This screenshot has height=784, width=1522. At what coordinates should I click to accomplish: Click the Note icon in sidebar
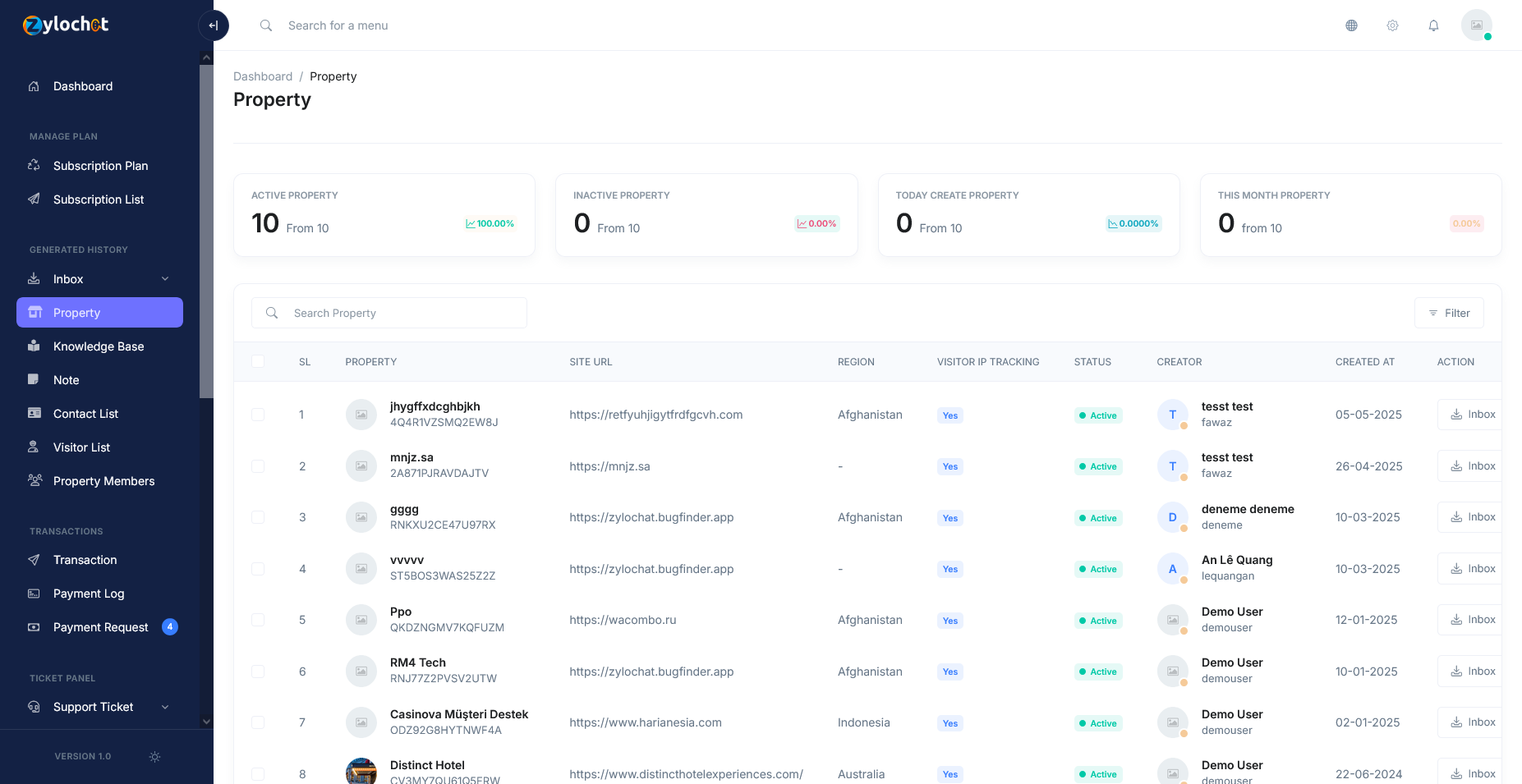pyautogui.click(x=34, y=379)
